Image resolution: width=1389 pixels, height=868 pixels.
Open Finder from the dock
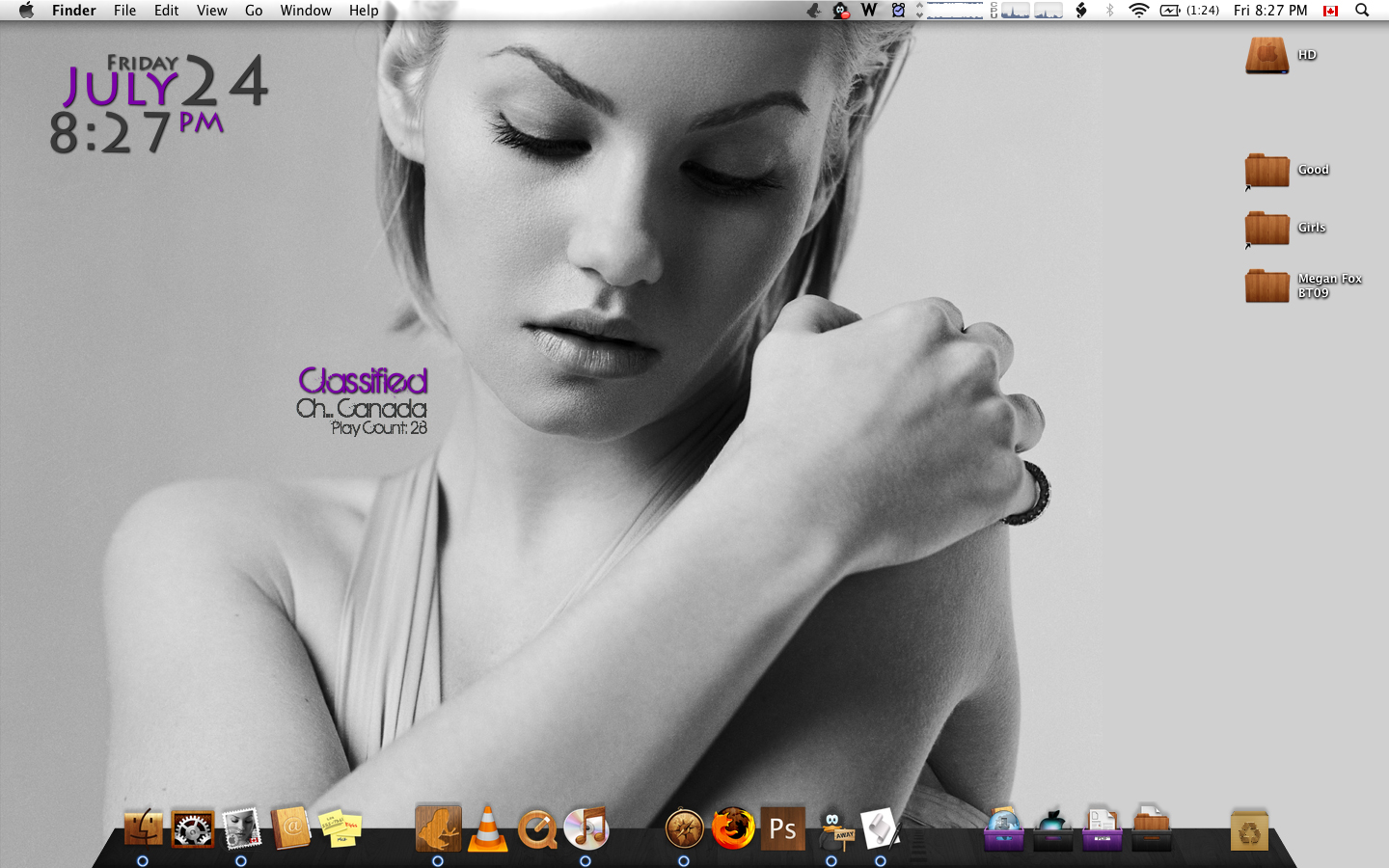pos(143,828)
